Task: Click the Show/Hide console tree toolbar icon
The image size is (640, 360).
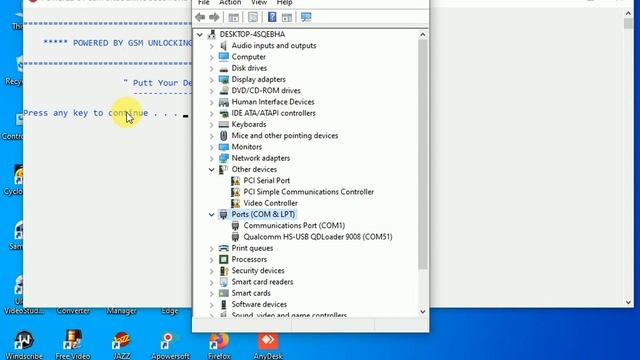Action: pos(233,17)
